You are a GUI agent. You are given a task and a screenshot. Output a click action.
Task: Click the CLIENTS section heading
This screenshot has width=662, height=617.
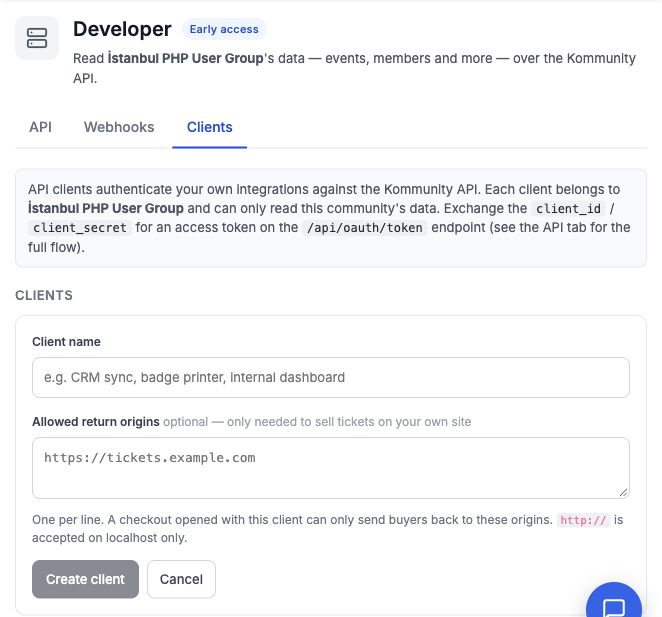click(x=44, y=295)
